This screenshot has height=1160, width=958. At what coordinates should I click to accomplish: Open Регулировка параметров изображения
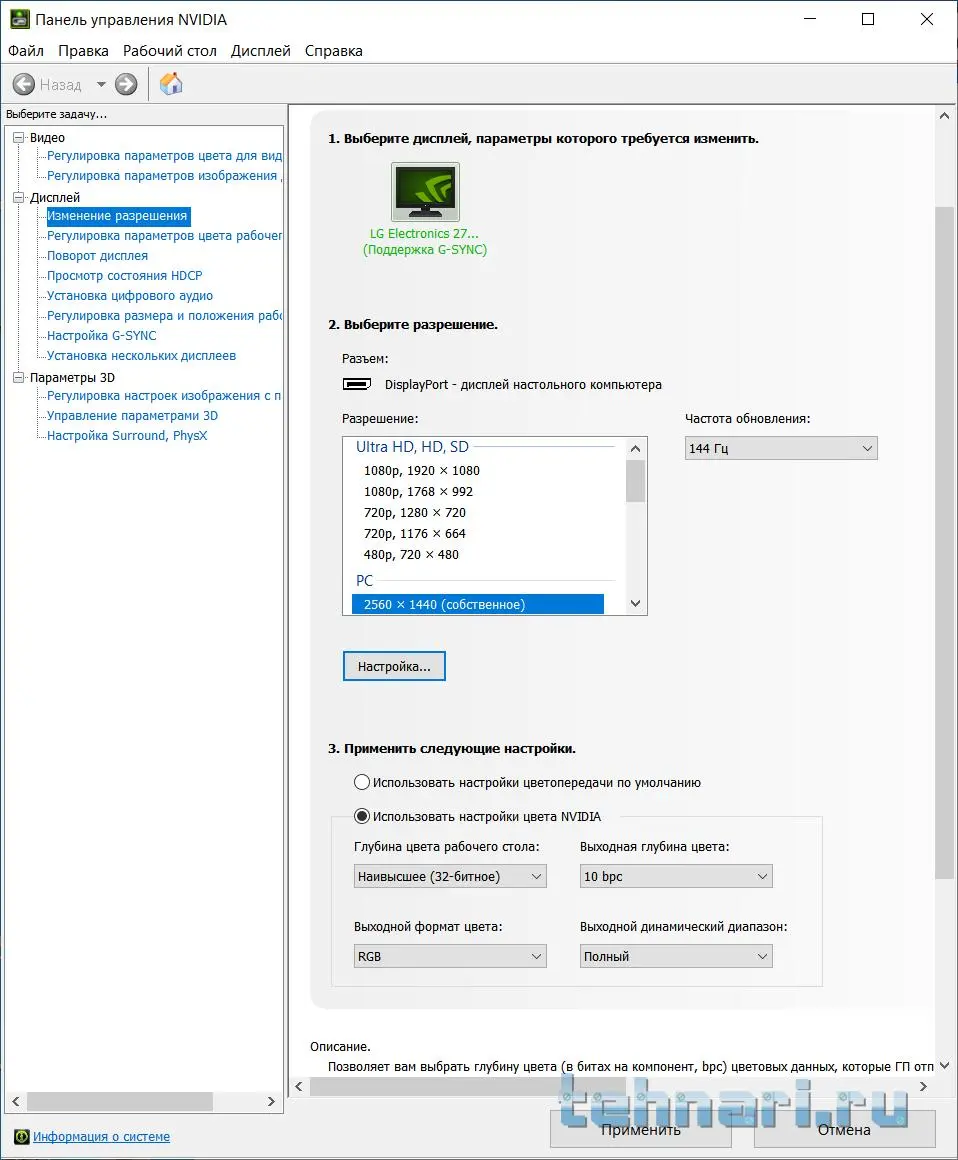[x=162, y=175]
